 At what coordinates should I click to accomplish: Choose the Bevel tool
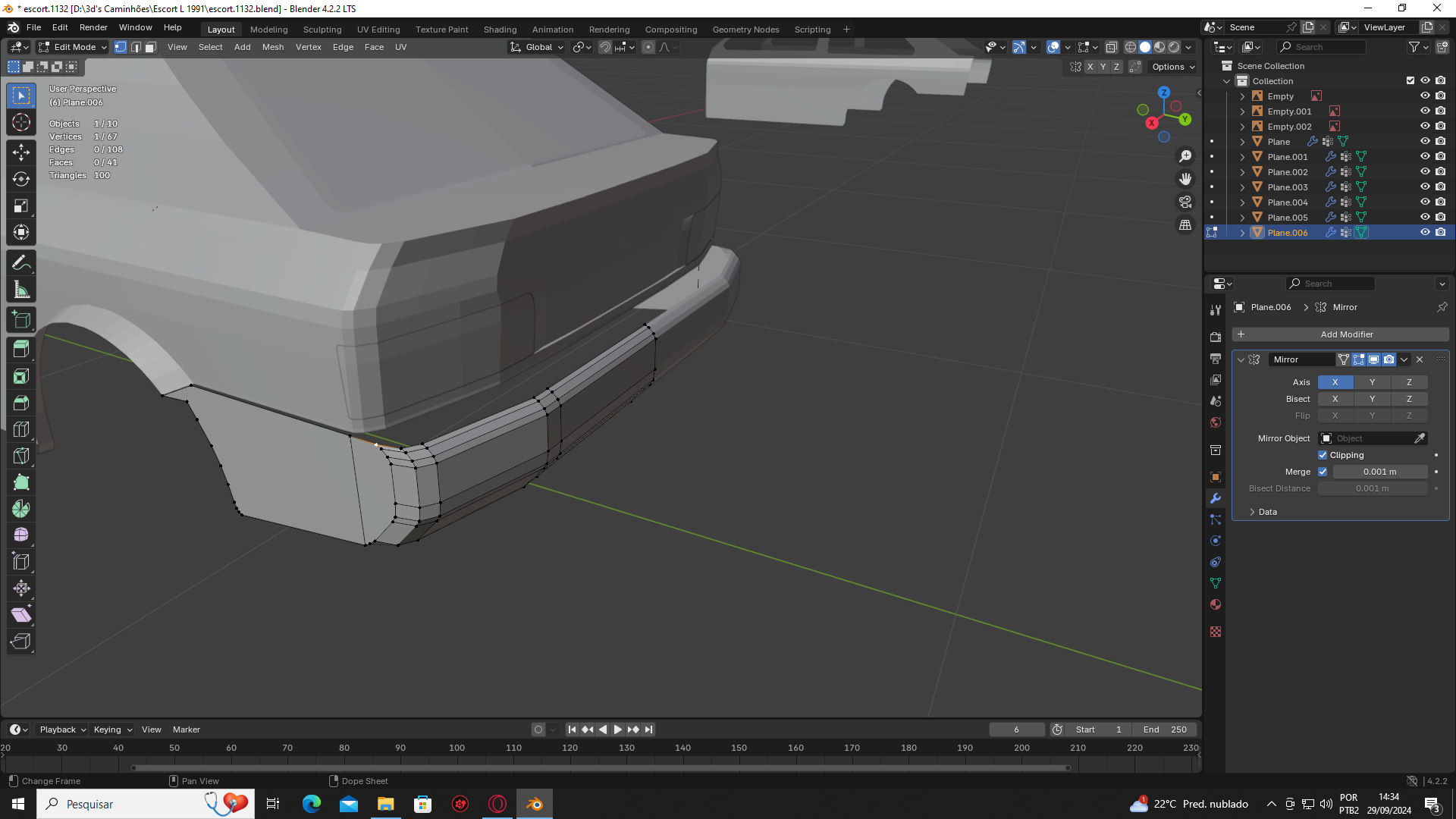pyautogui.click(x=21, y=403)
